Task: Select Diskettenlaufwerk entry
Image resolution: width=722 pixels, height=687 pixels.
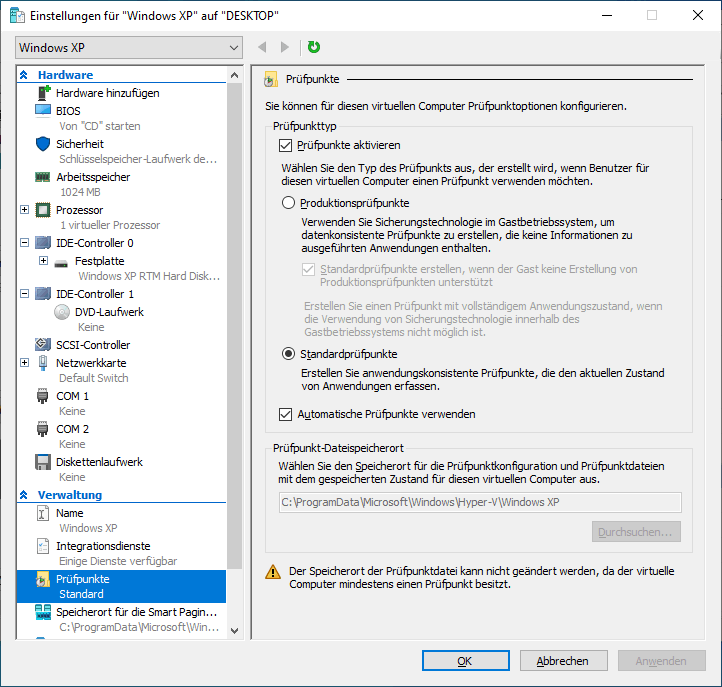Action: (99, 462)
